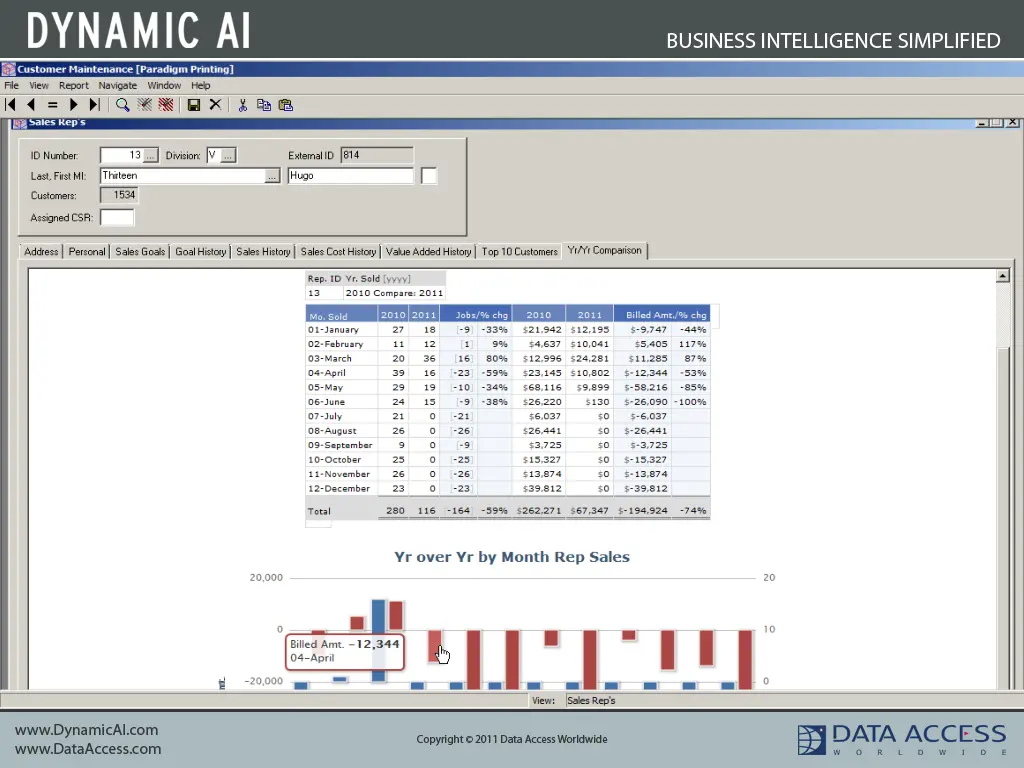Click the Sales Rep's window icon
1024x768 pixels.
tap(20, 123)
